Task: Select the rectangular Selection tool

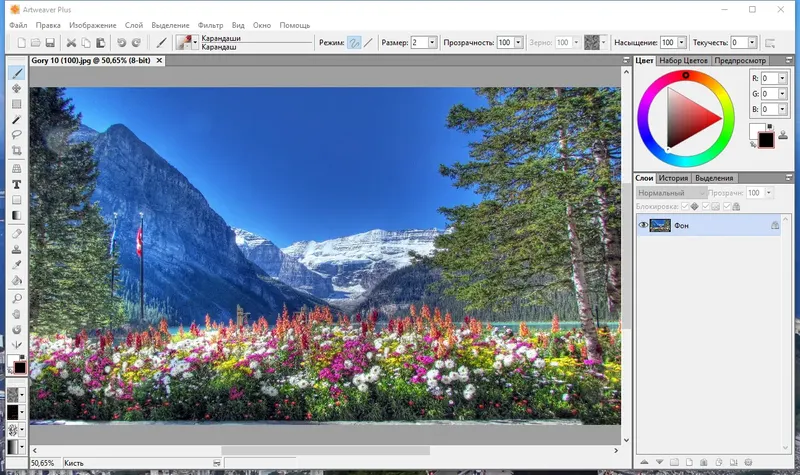Action: tap(17, 104)
